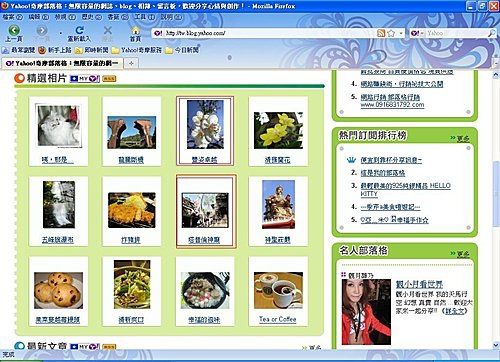
Task: Open the dessert bowl photo thumbnail
Action: coord(205,290)
